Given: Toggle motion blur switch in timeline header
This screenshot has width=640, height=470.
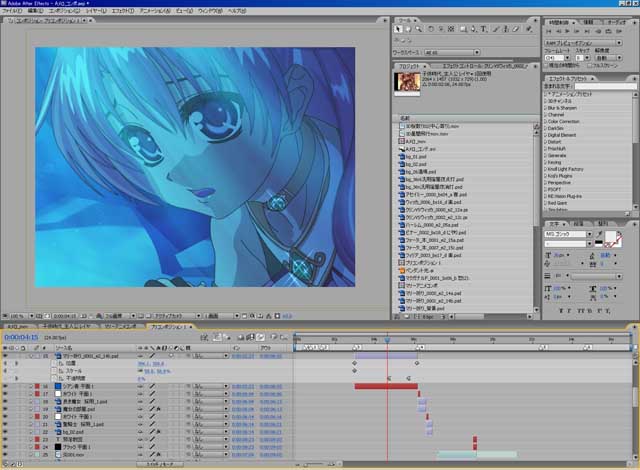Looking at the screenshot, I should [x=260, y=337].
